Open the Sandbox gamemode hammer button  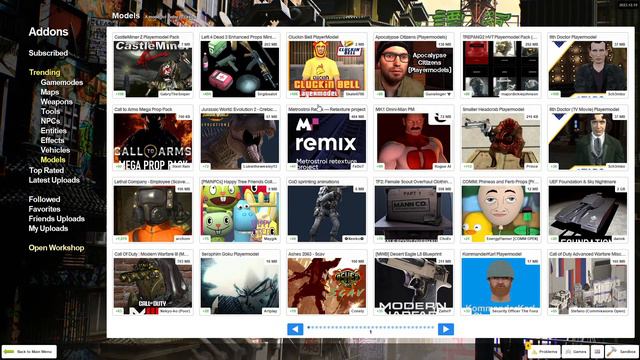622,351
